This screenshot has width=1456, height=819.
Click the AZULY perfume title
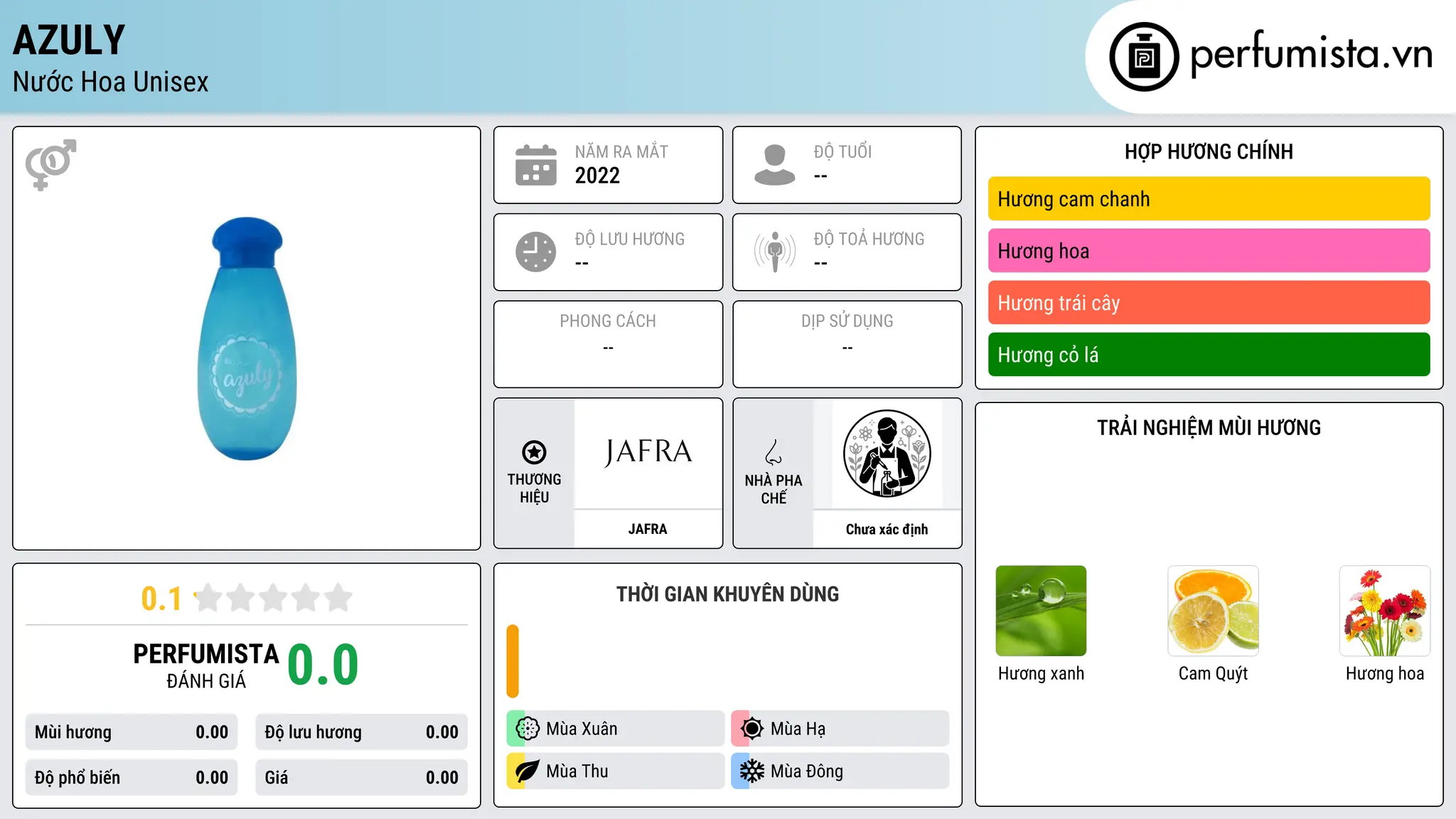(69, 41)
